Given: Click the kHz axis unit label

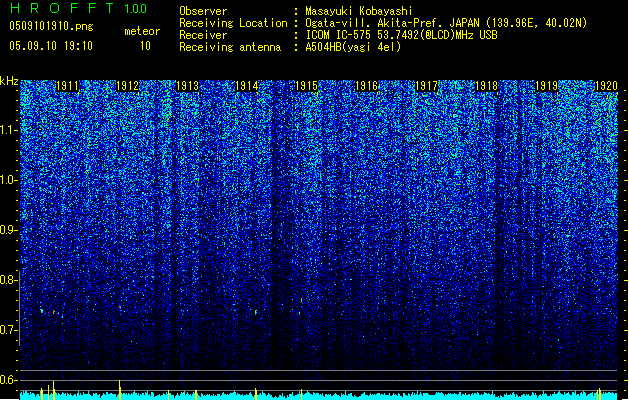Looking at the screenshot, I should (x=9, y=81).
